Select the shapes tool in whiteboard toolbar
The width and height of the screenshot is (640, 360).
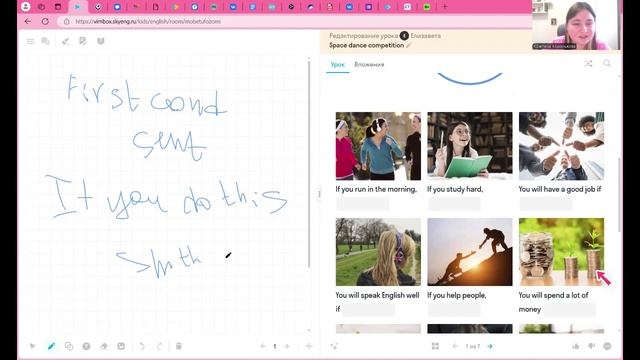[x=69, y=346]
